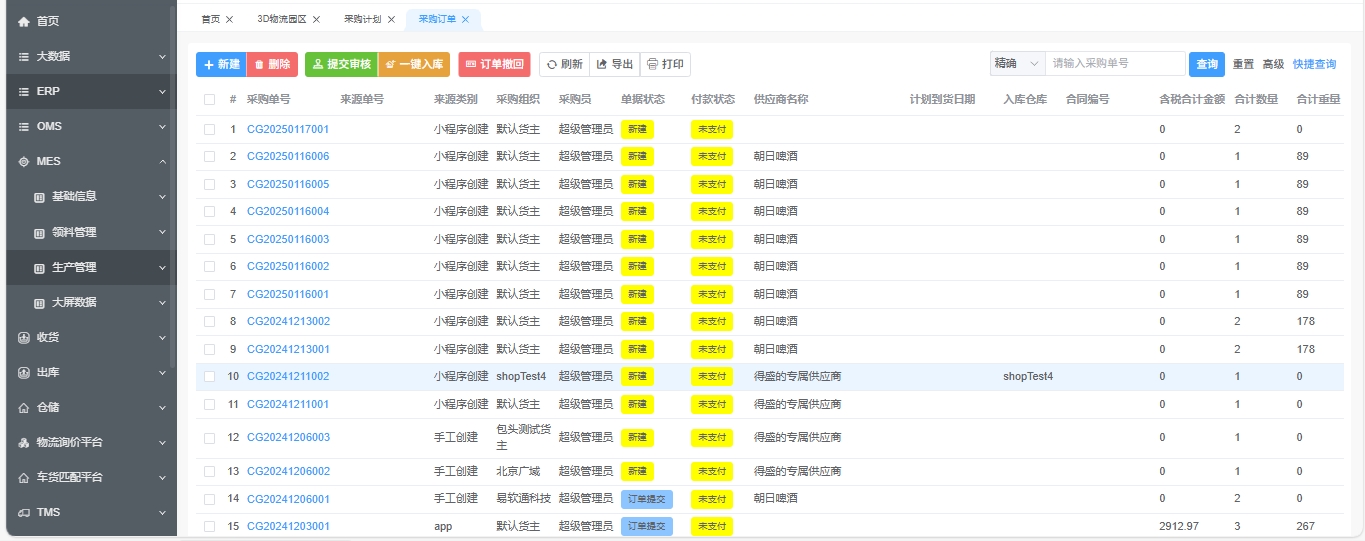Click the ERP list icon in sidebar
Image resolution: width=1365 pixels, height=541 pixels.
click(x=24, y=91)
